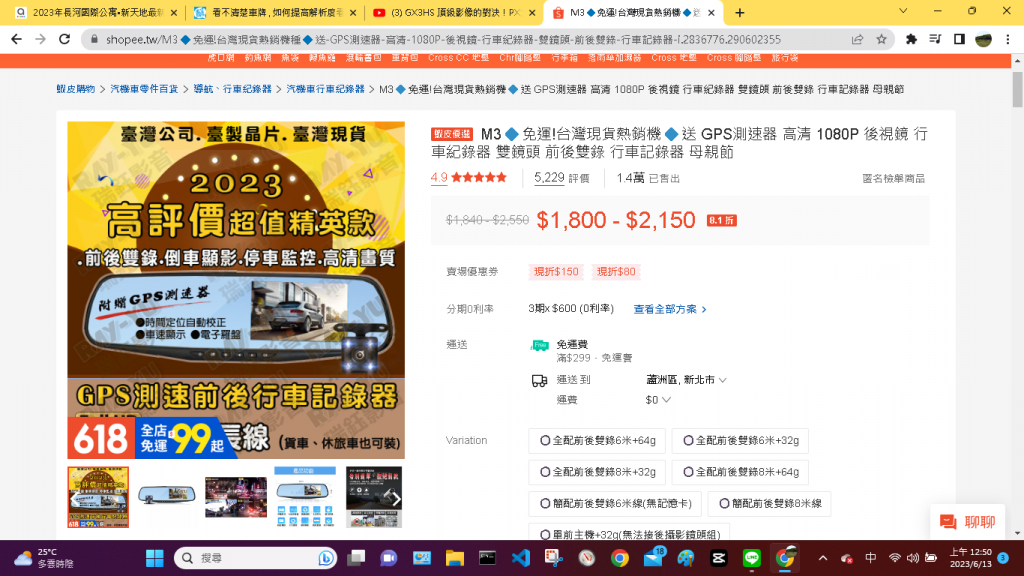This screenshot has width=1024, height=576.
Task: Open the Mail app with 18 badge
Action: point(654,557)
